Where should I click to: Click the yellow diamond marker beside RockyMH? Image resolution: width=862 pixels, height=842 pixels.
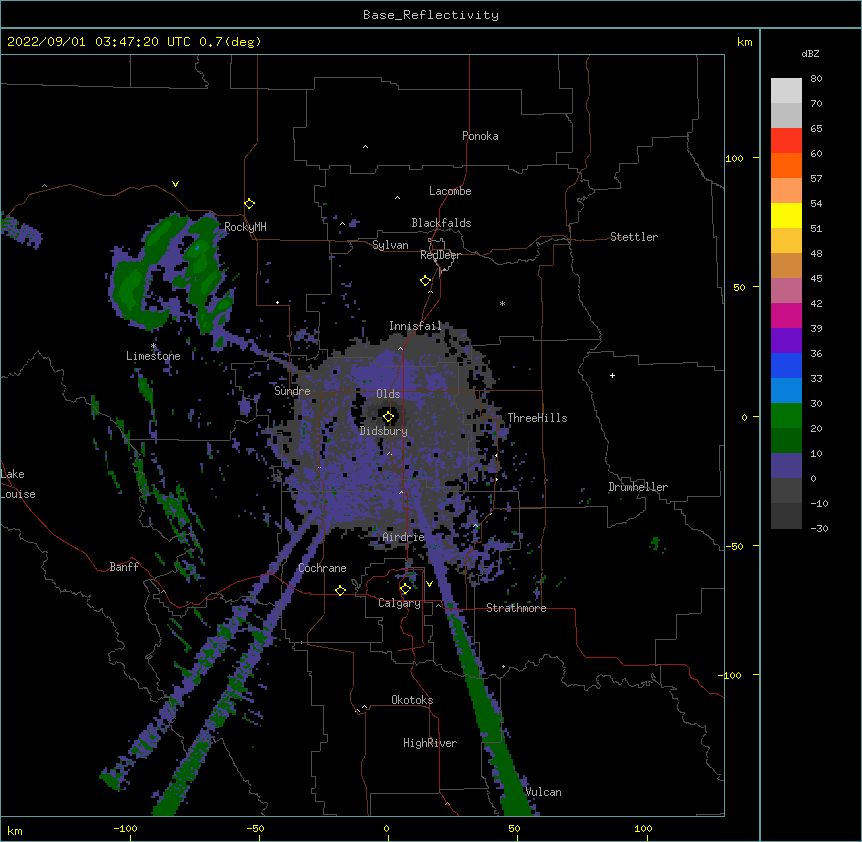250,204
